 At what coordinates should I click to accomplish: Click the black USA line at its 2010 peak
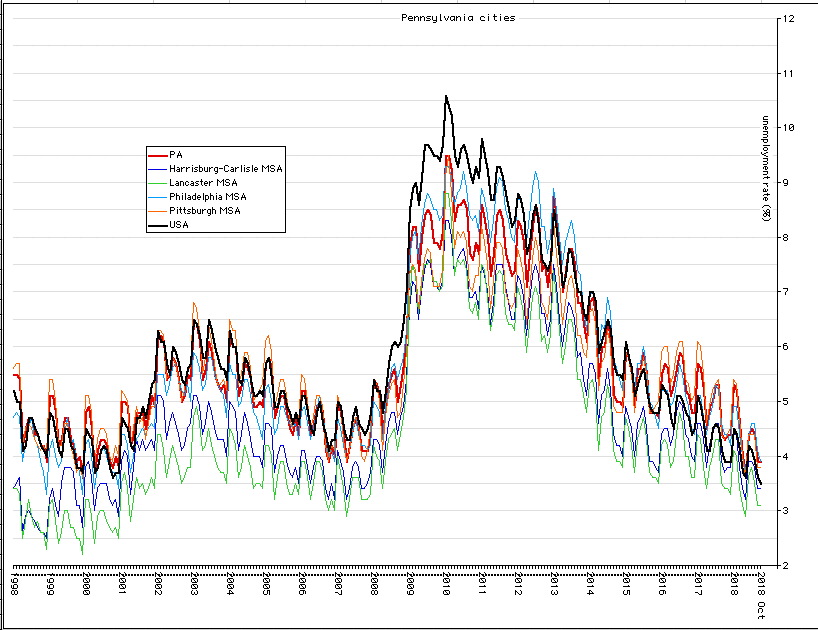[x=446, y=96]
